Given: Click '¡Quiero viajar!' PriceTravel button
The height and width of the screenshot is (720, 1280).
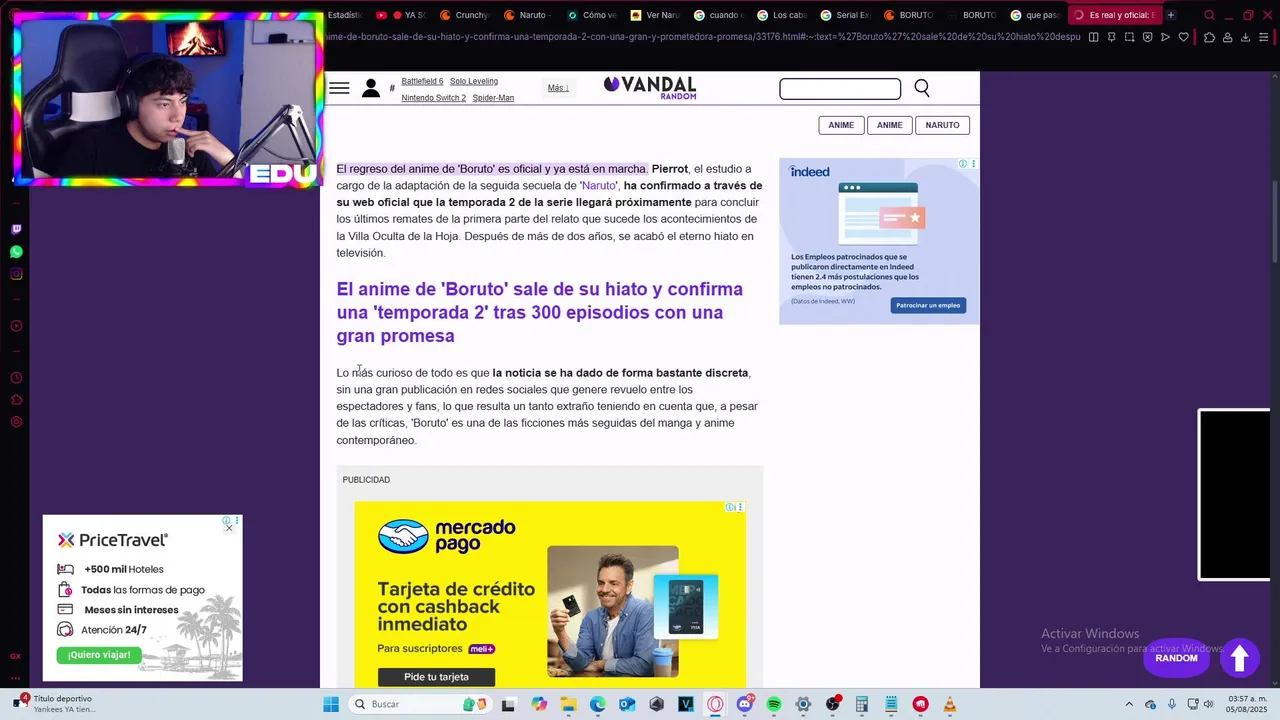Looking at the screenshot, I should point(99,655).
